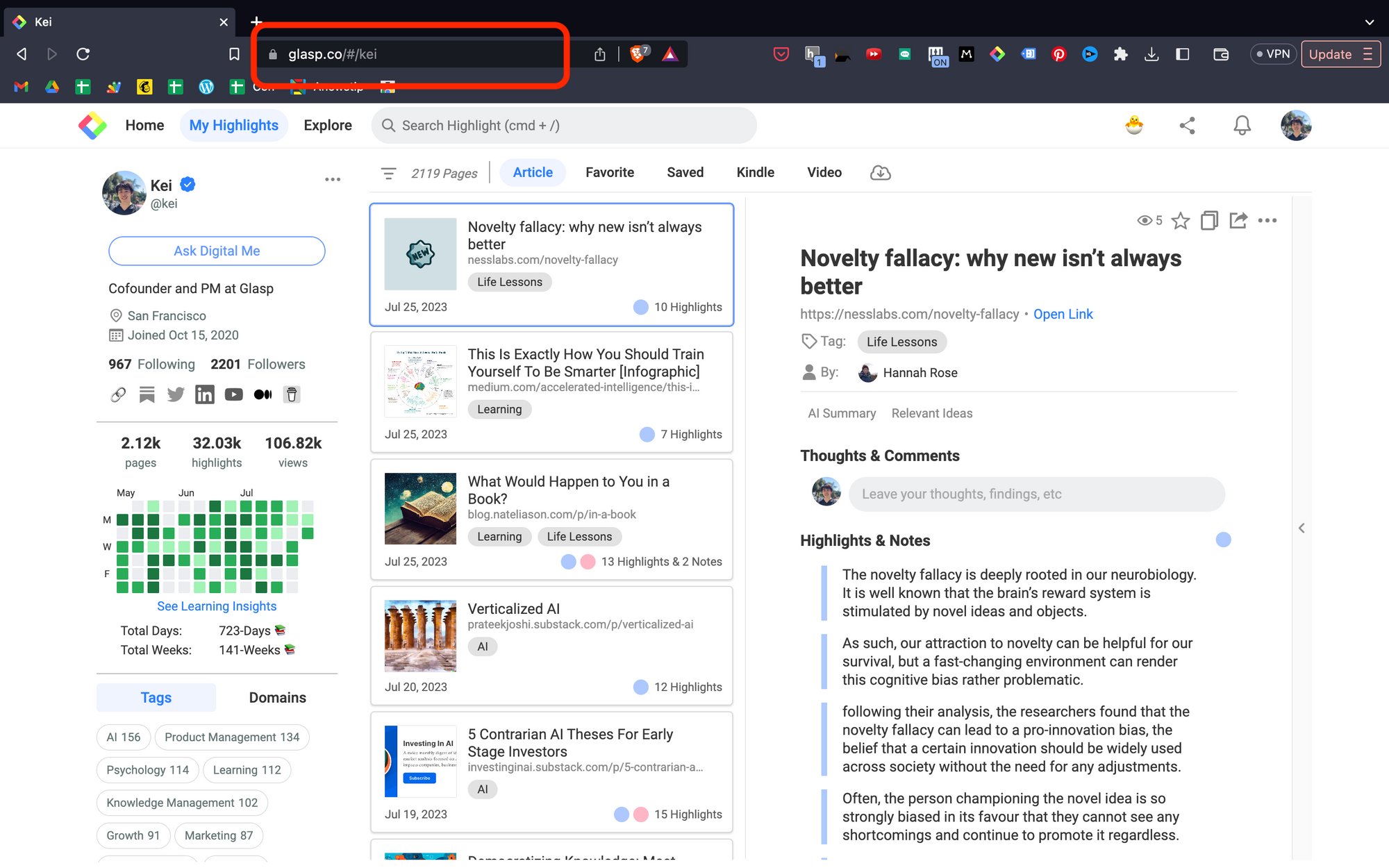
Task: Click the Brave Shields lion icon
Action: tap(638, 53)
